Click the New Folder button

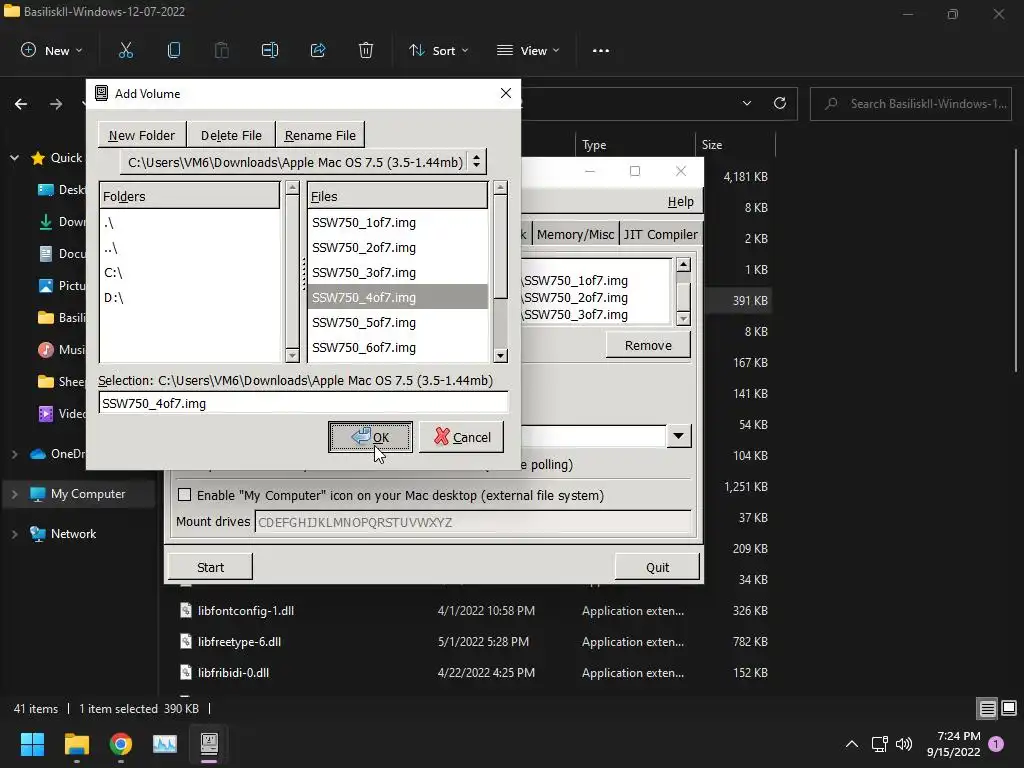click(142, 135)
